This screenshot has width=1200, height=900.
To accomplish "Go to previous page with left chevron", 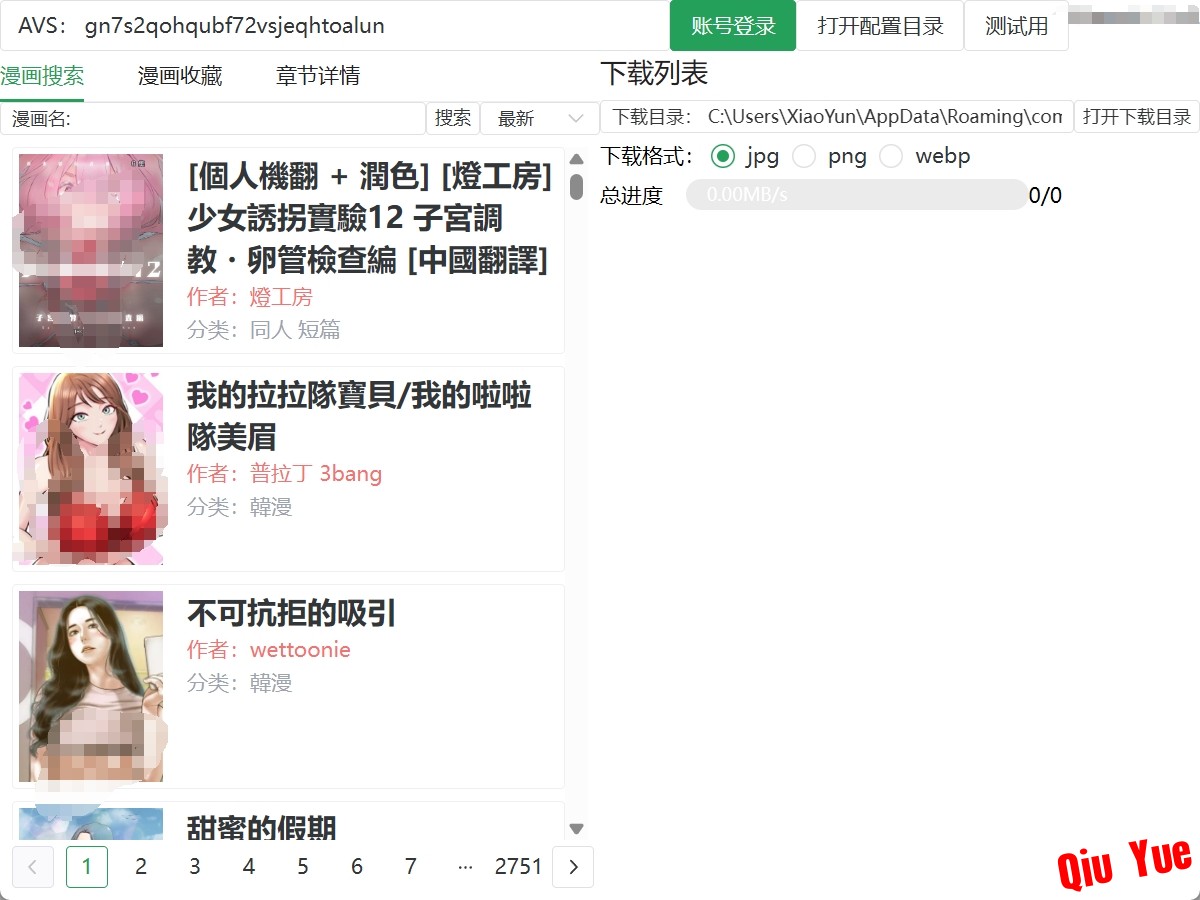I will click(33, 867).
